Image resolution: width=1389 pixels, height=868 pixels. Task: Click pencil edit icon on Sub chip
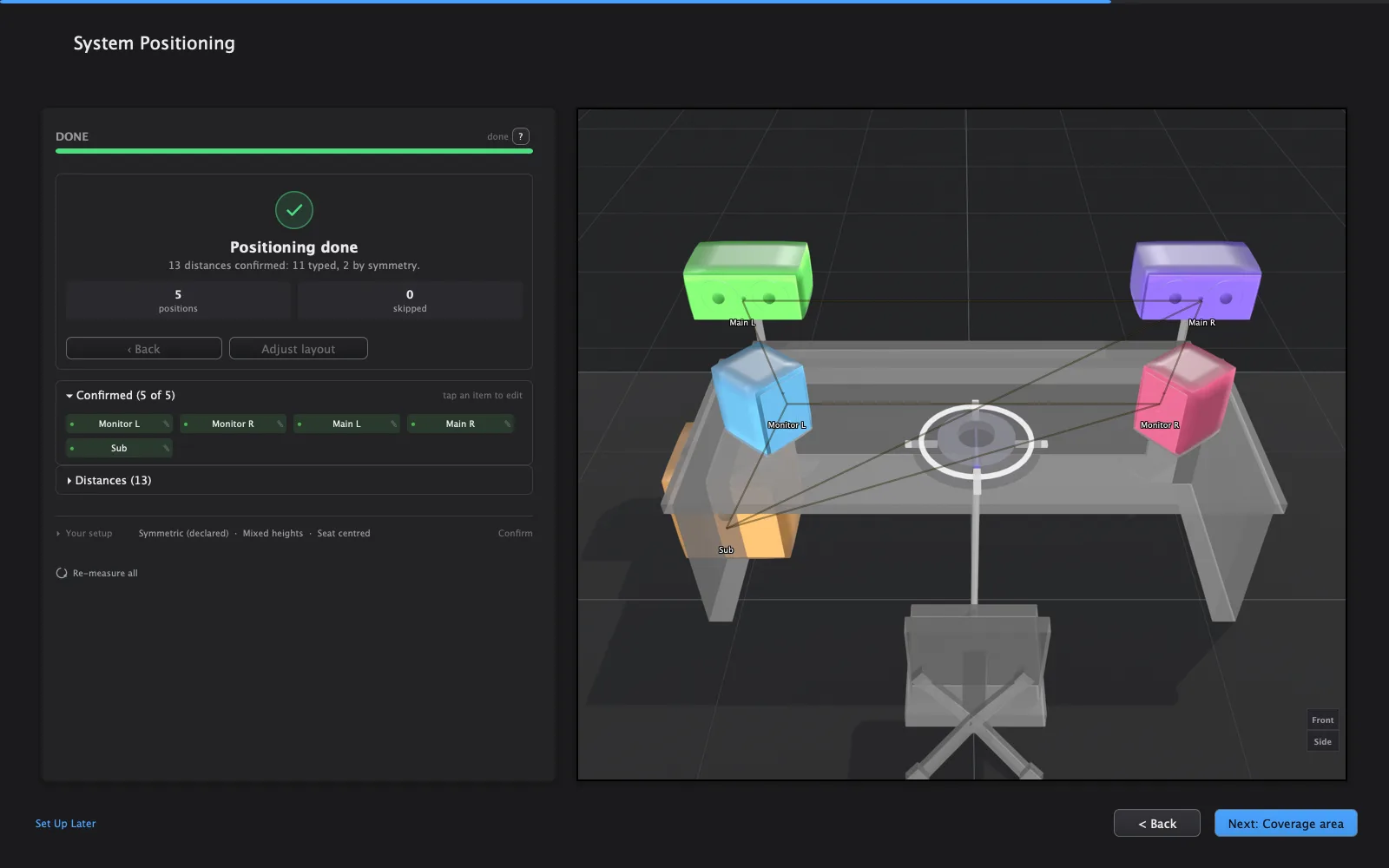point(166,448)
